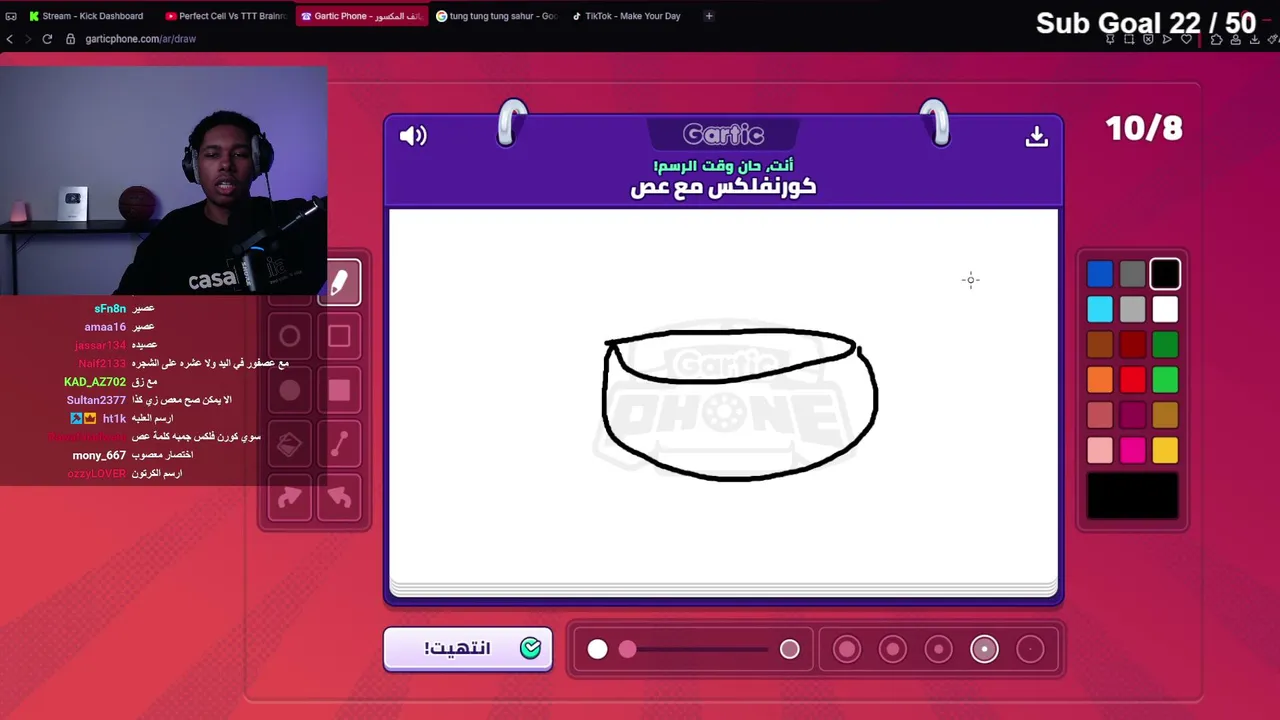
Task: Pick the bright green color swatch
Action: tap(1165, 380)
